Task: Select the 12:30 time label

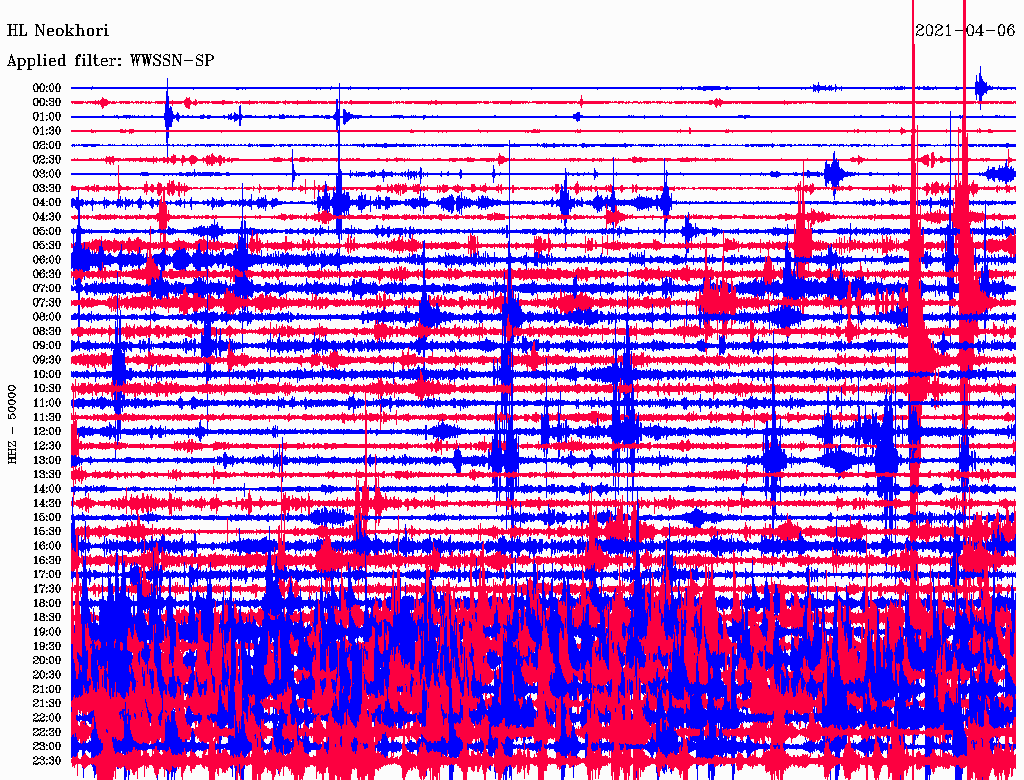Action: click(47, 446)
